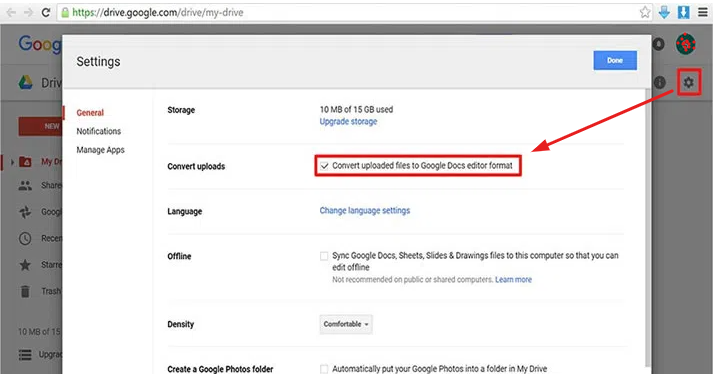Click the My Drive folder icon
716x374 pixels.
click(x=26, y=162)
